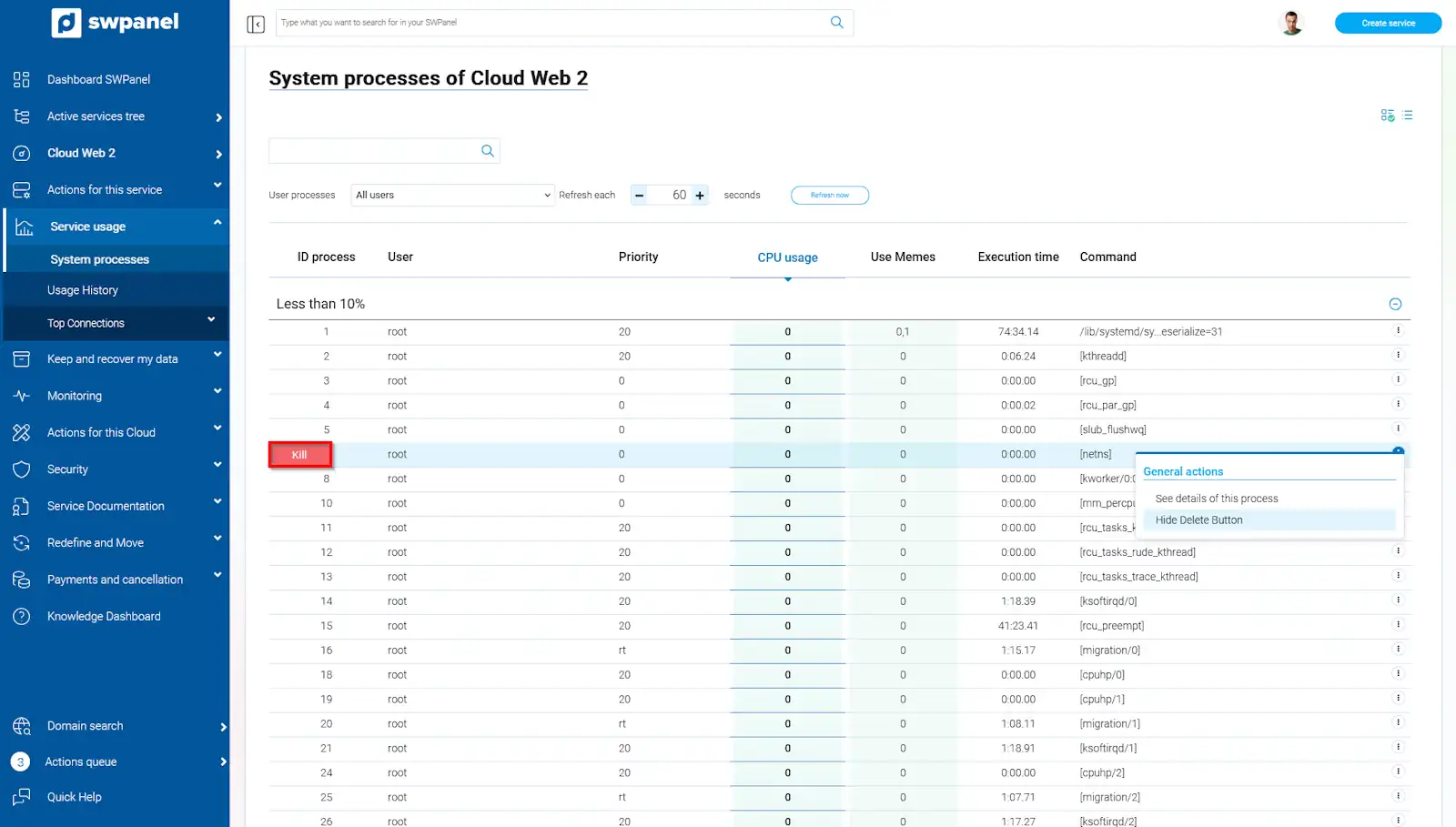
Task: Collapse Service usage chevron
Action: click(217, 223)
